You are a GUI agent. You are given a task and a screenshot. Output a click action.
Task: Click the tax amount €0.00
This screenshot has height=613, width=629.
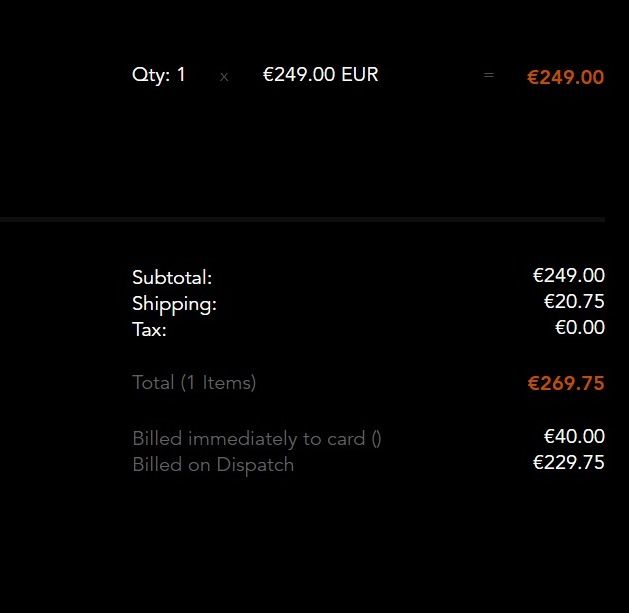pyautogui.click(x=580, y=328)
